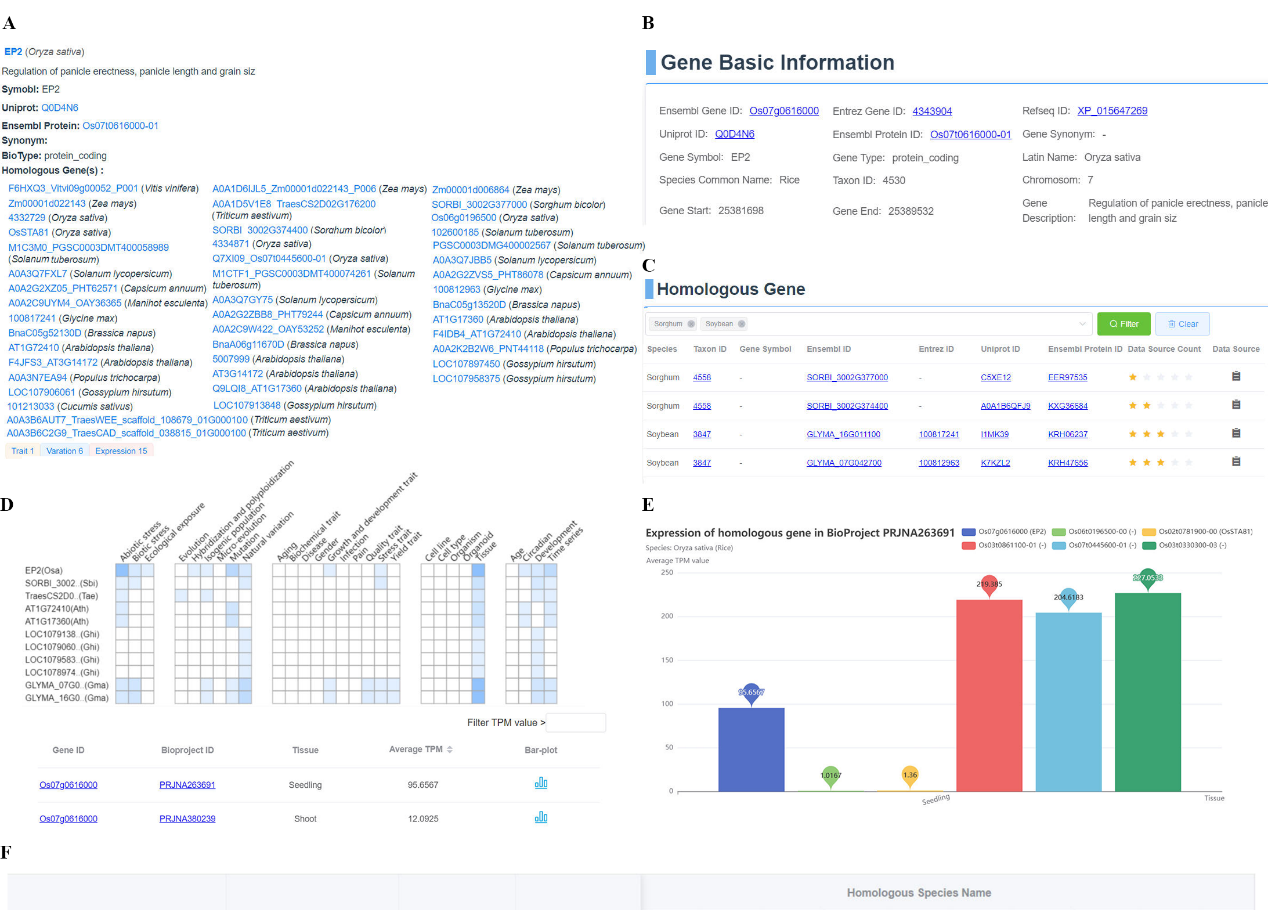Open data source icon for SORBI_3002G377000 row
This screenshot has height=910, width=1268.
pyautogui.click(x=1236, y=377)
